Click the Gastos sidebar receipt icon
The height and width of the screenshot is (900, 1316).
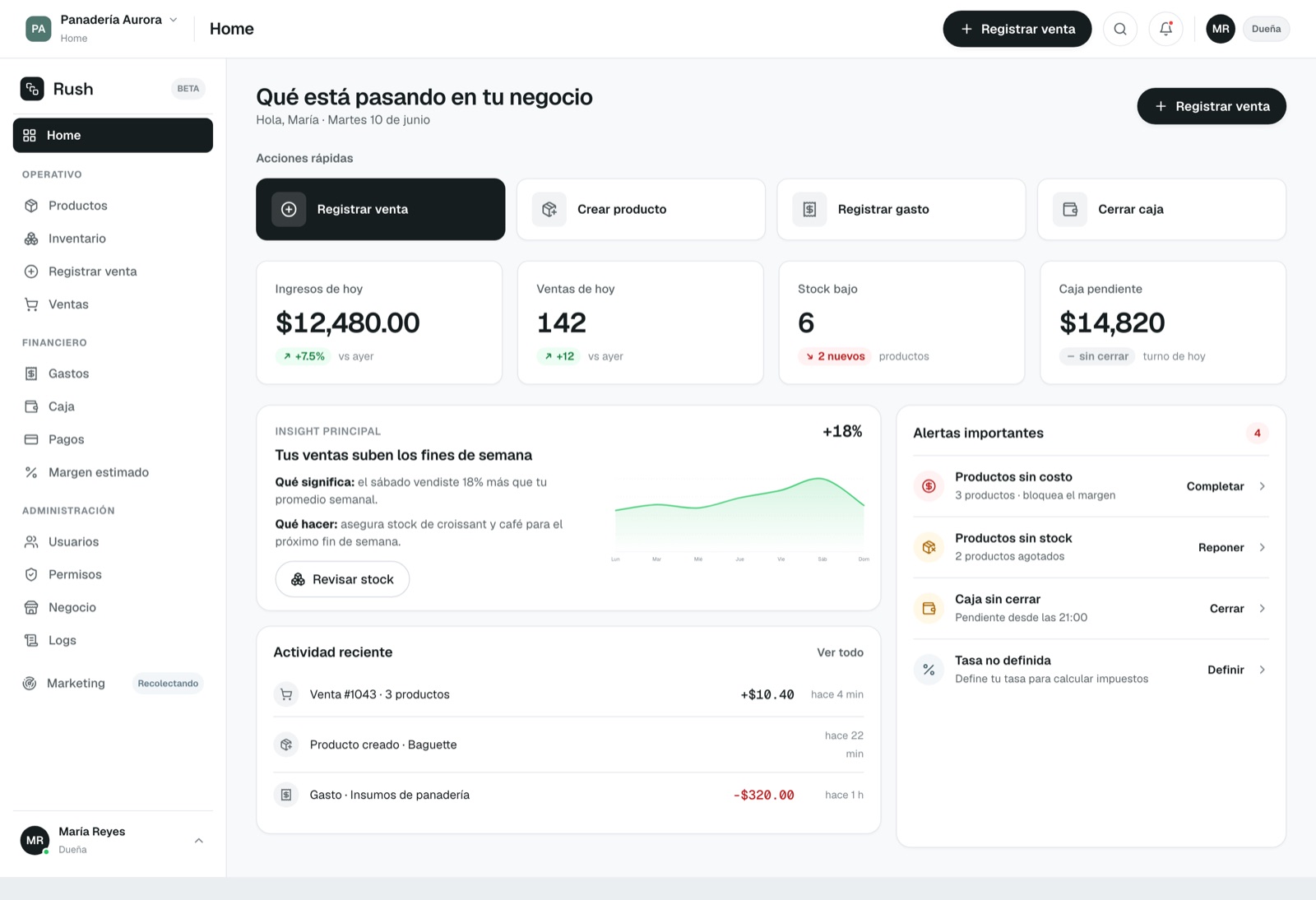[x=31, y=373]
